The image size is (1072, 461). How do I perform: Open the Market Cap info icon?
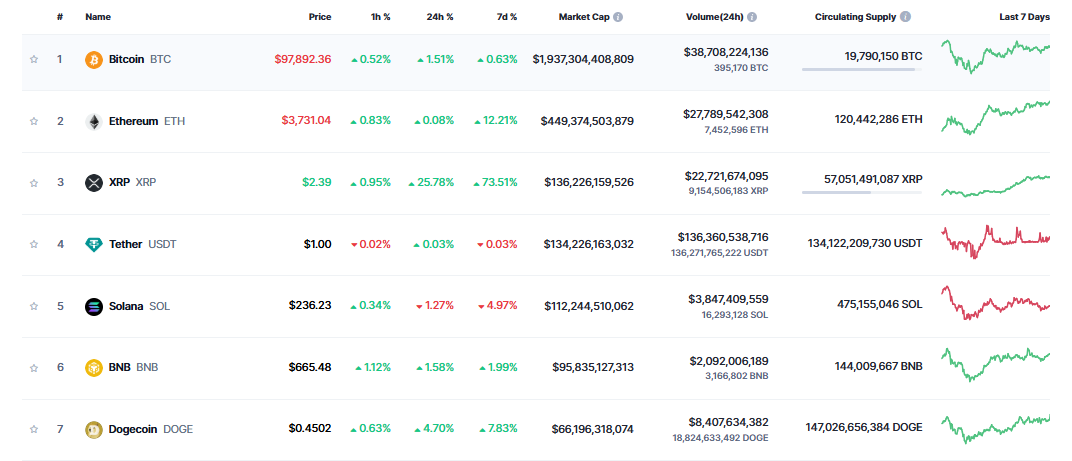click(x=618, y=17)
